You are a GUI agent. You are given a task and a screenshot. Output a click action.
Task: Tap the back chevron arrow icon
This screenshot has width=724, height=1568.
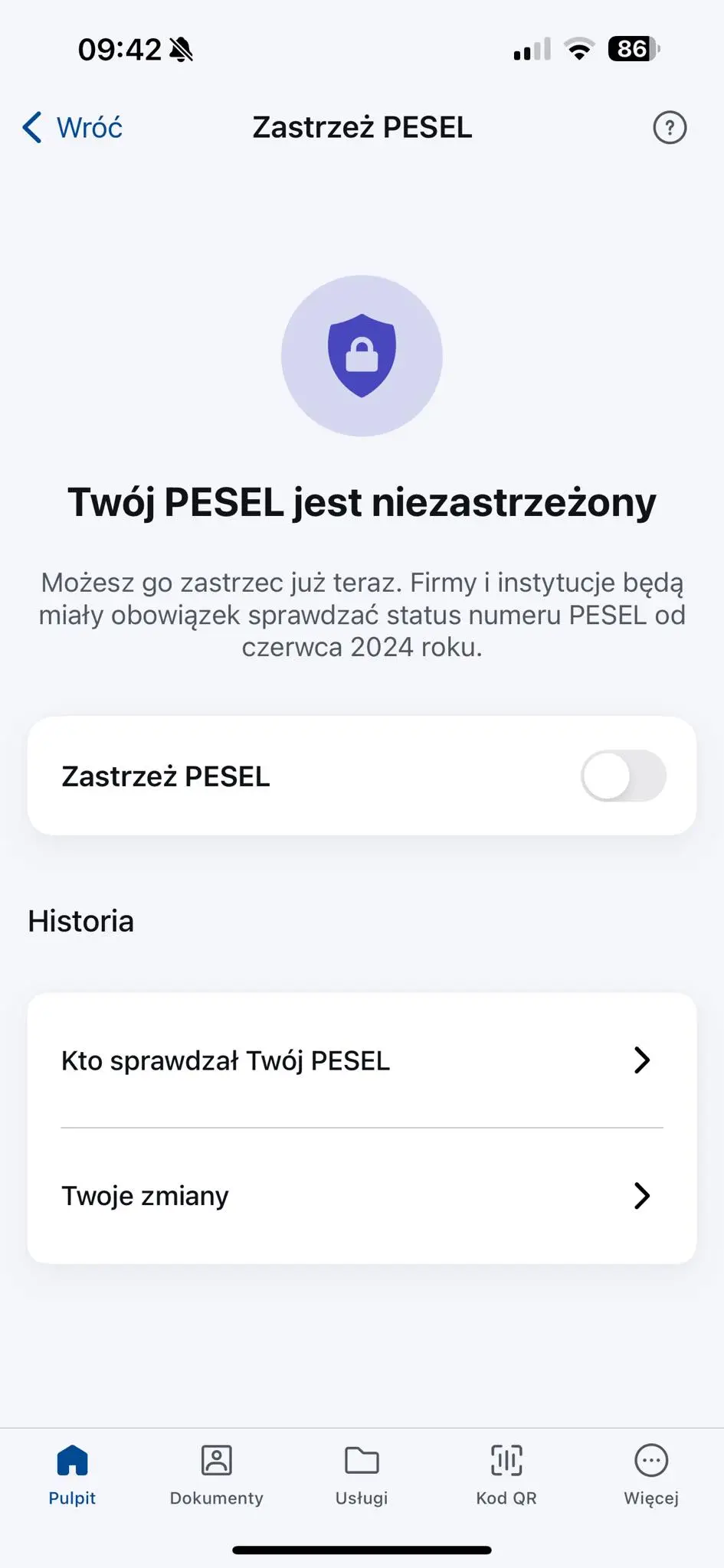point(32,128)
